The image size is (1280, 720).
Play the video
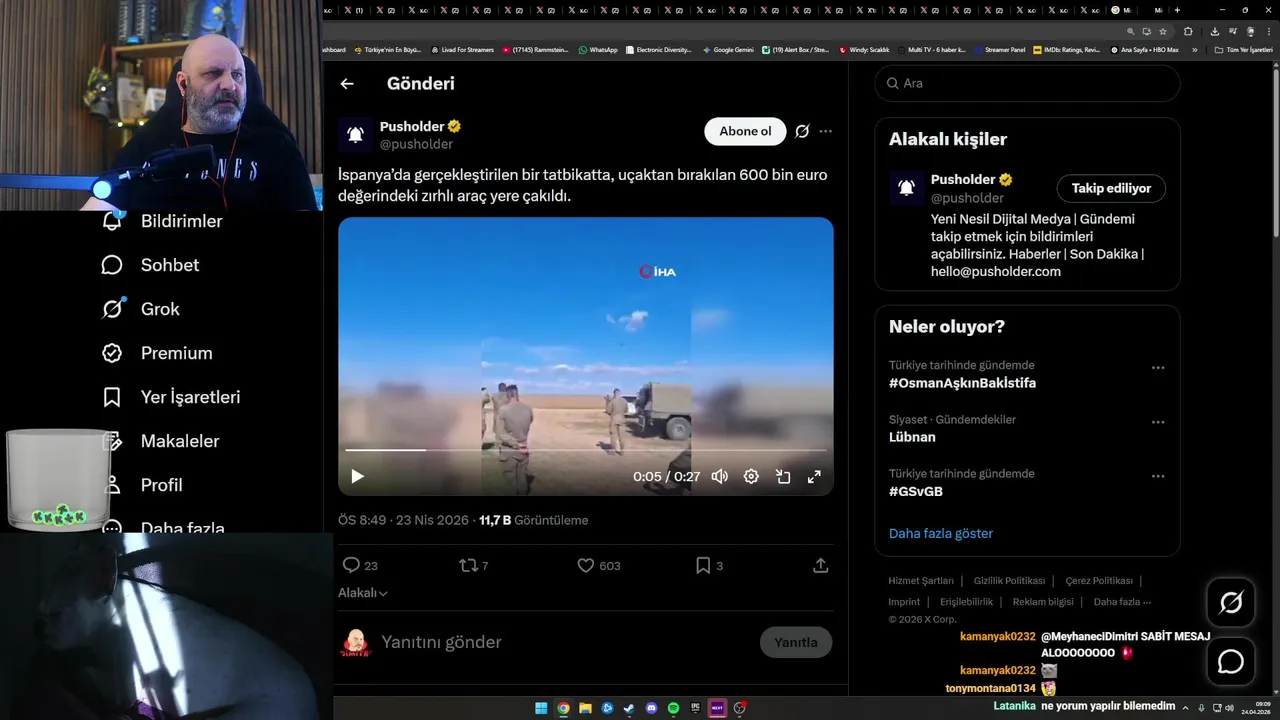click(x=357, y=477)
